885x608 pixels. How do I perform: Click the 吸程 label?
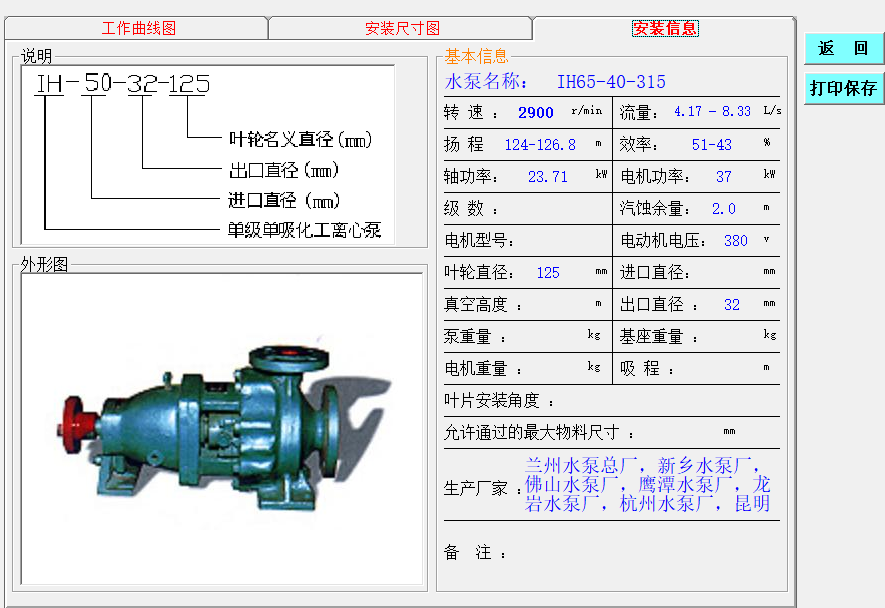(647, 369)
